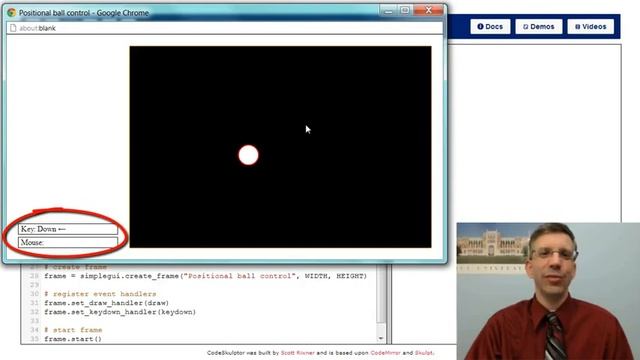
Task: Minimize the Positional ball control window
Action: (x=388, y=11)
